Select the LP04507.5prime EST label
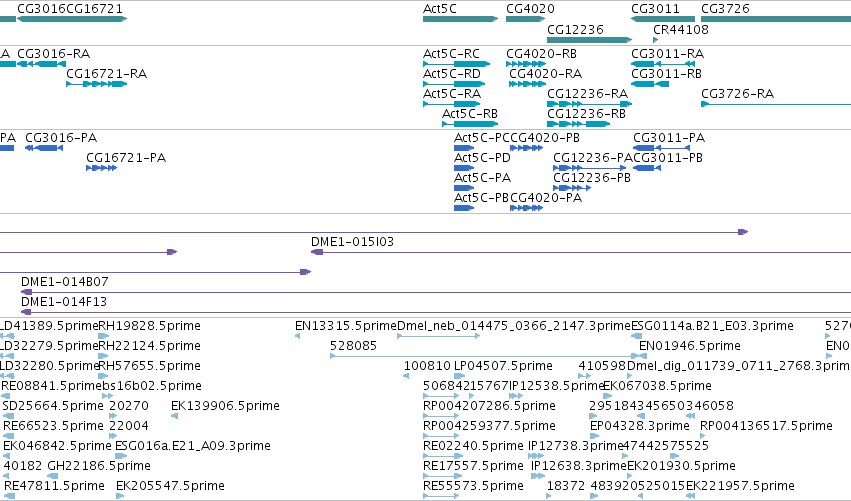This screenshot has height=501, width=851. [503, 366]
